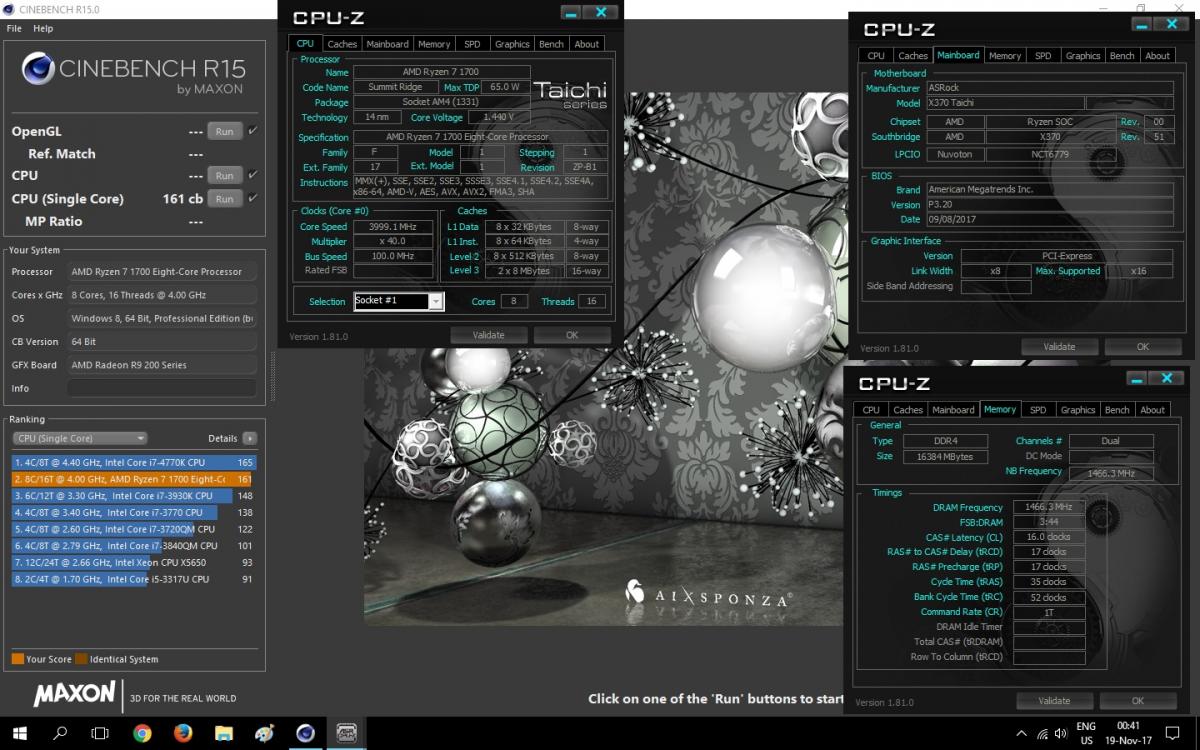This screenshot has width=1200, height=750.
Task: Open Memory tab in CPU-Z Mainboard window
Action: pyautogui.click(x=1005, y=56)
